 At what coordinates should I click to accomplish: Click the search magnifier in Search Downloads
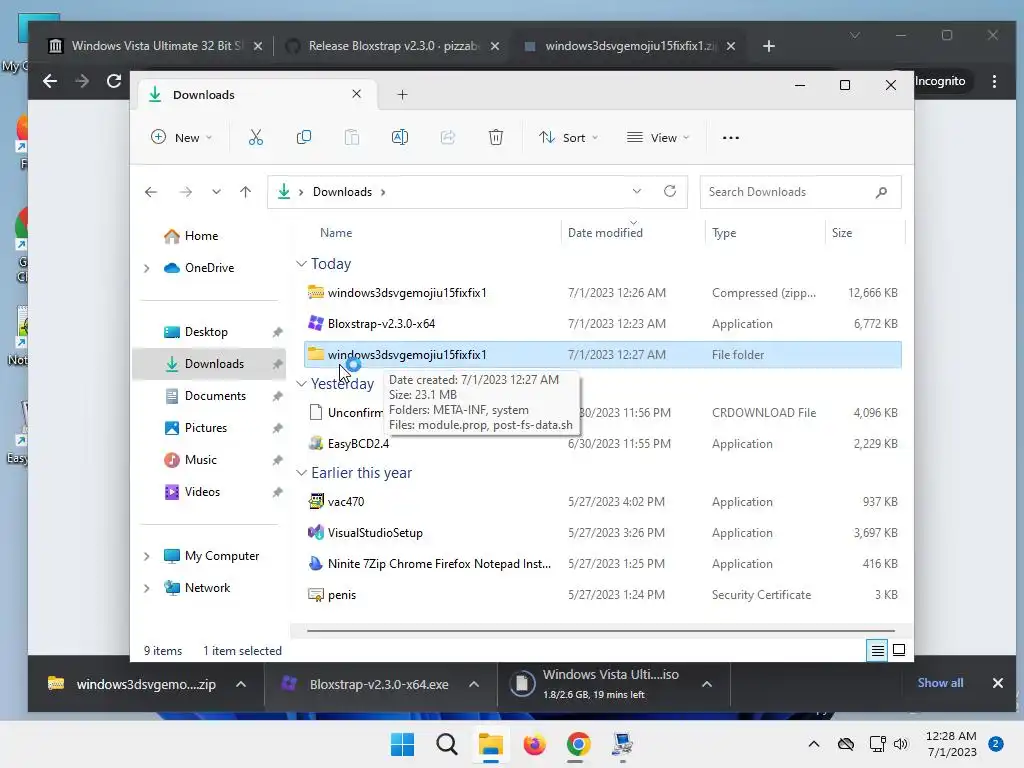(881, 192)
